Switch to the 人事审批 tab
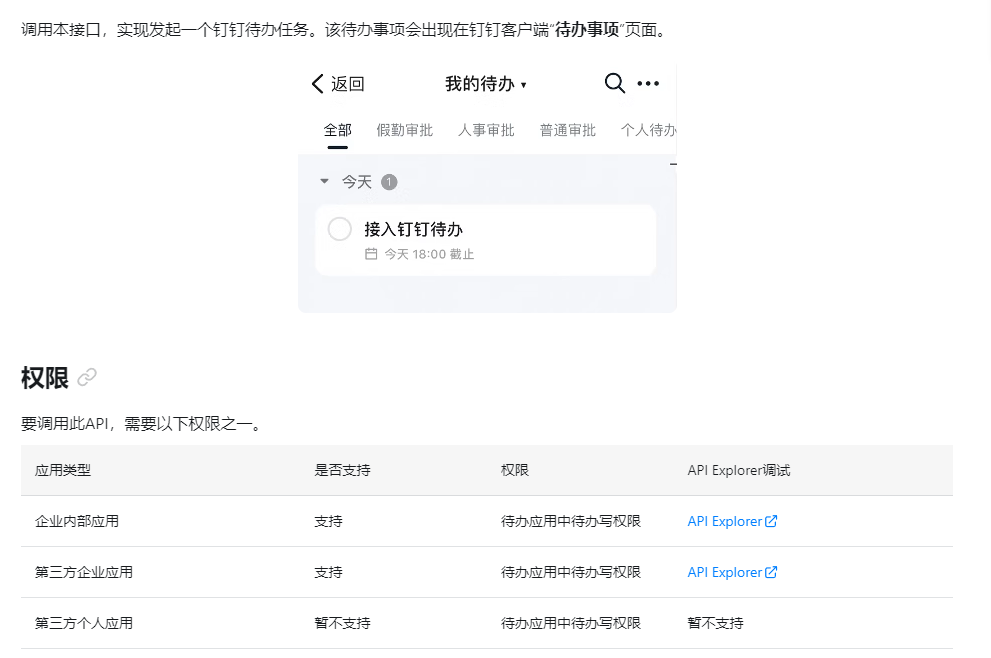 click(486, 130)
